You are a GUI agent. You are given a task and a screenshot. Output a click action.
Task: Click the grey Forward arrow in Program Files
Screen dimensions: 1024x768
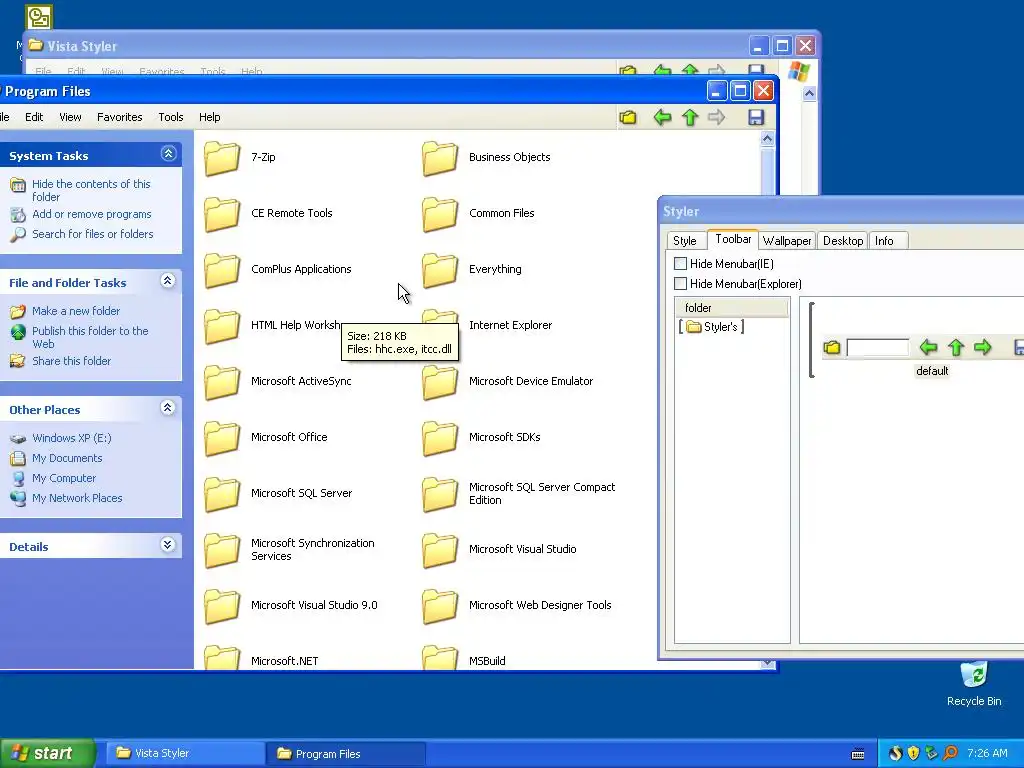pyautogui.click(x=716, y=118)
